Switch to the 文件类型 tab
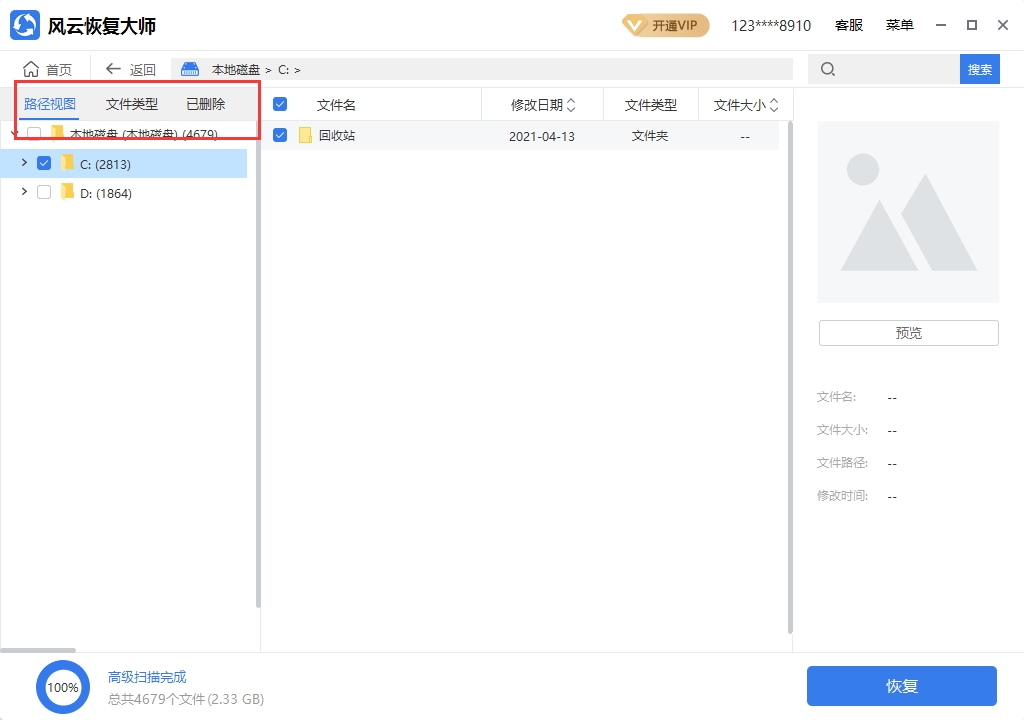Screen dimensions: 1024x720 (x=132, y=104)
